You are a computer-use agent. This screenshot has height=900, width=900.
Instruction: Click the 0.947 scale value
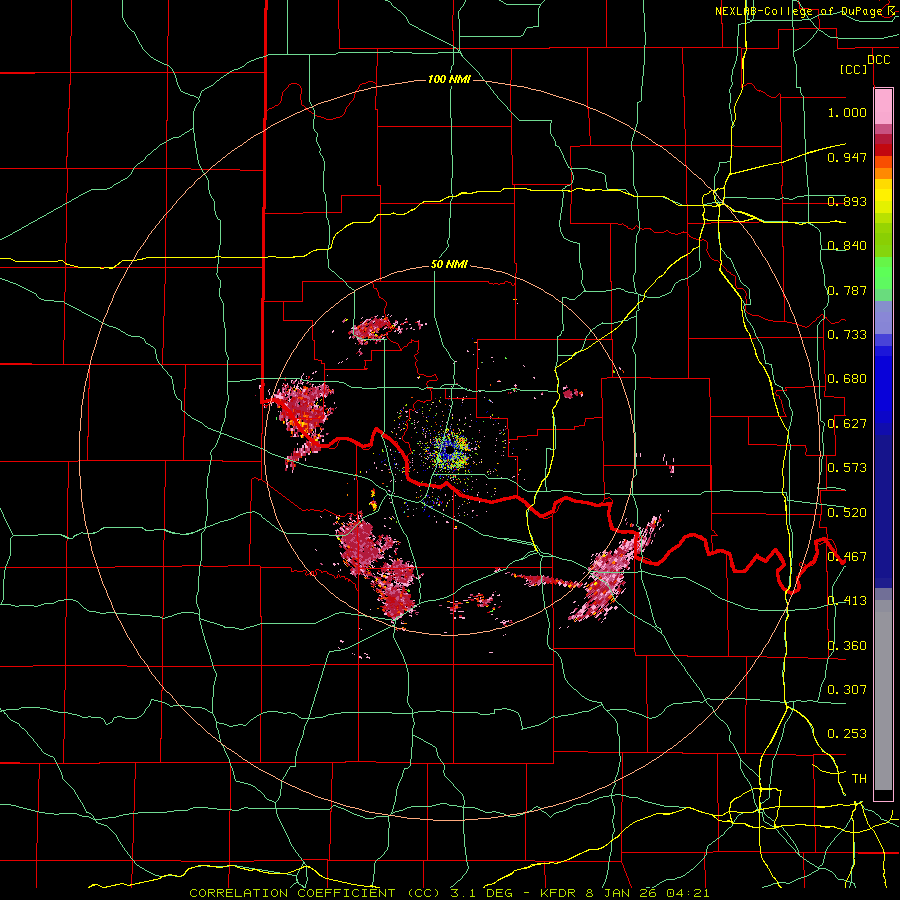coord(847,157)
